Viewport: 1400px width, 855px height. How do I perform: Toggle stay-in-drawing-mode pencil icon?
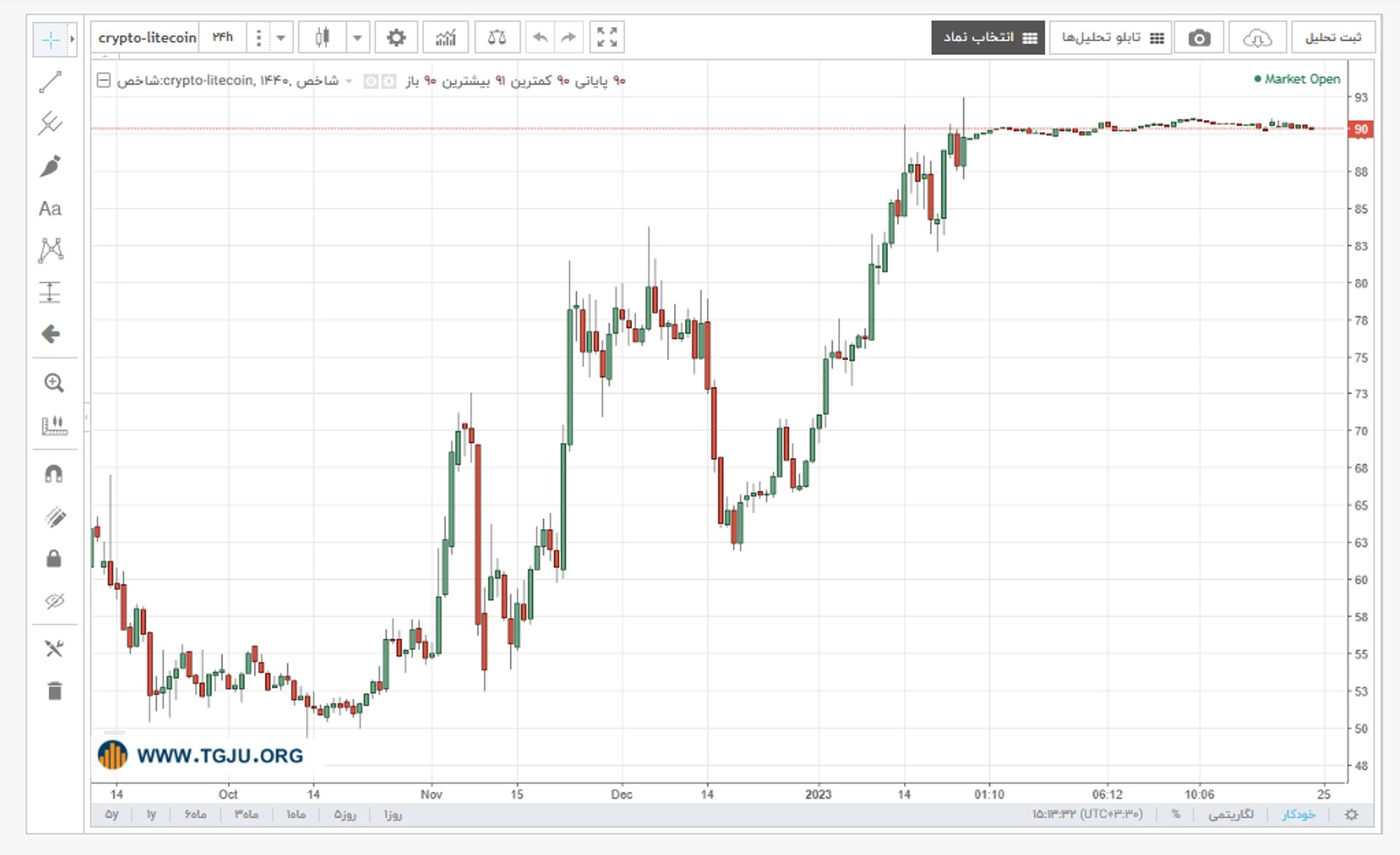coord(54,516)
